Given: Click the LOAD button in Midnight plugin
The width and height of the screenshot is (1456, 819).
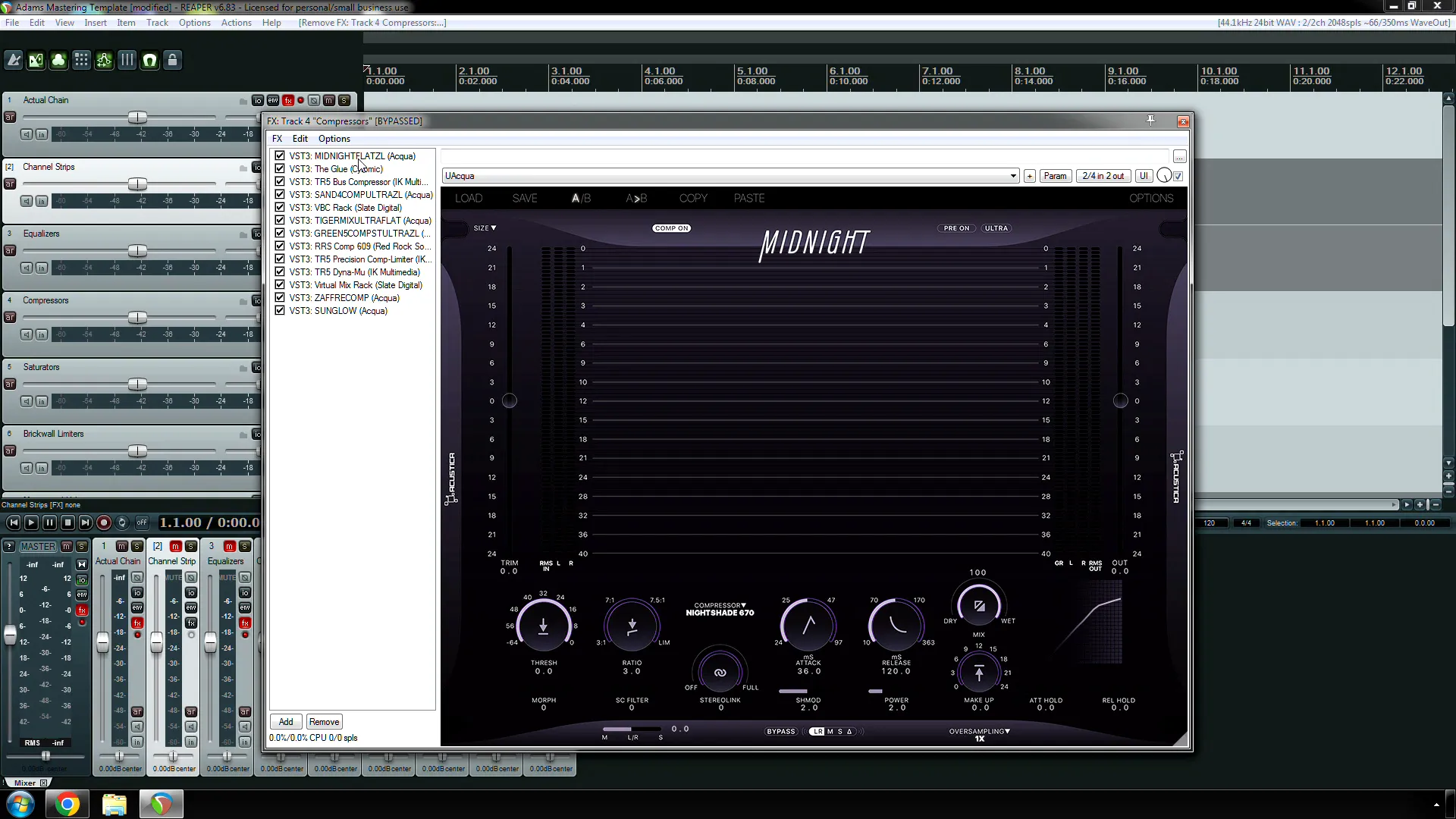Looking at the screenshot, I should coord(469,198).
